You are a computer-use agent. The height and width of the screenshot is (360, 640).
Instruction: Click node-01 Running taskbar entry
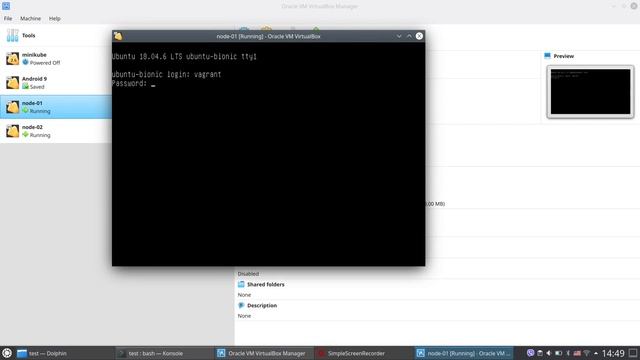coord(464,353)
